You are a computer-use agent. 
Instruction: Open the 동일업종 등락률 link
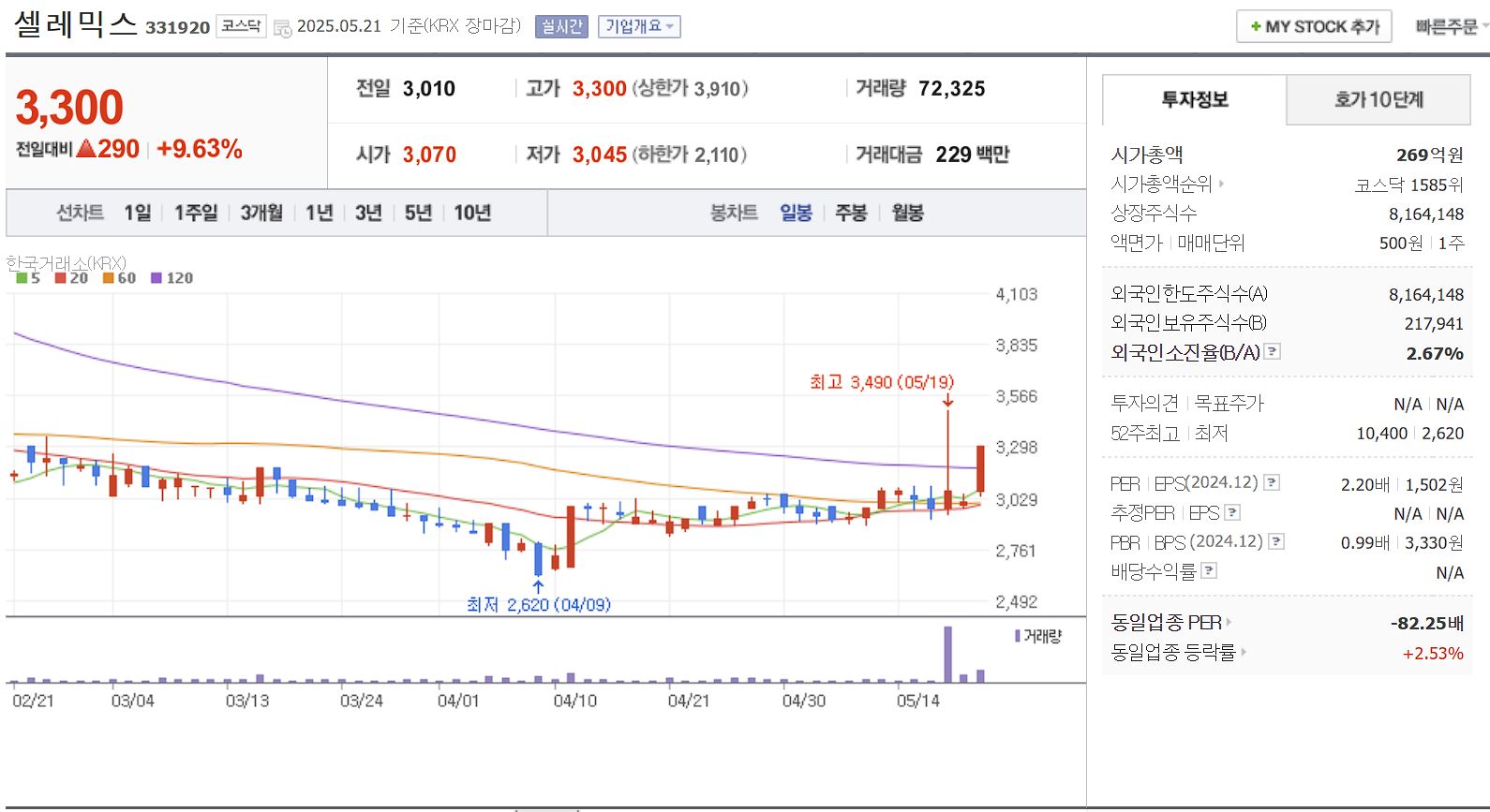(x=1173, y=652)
